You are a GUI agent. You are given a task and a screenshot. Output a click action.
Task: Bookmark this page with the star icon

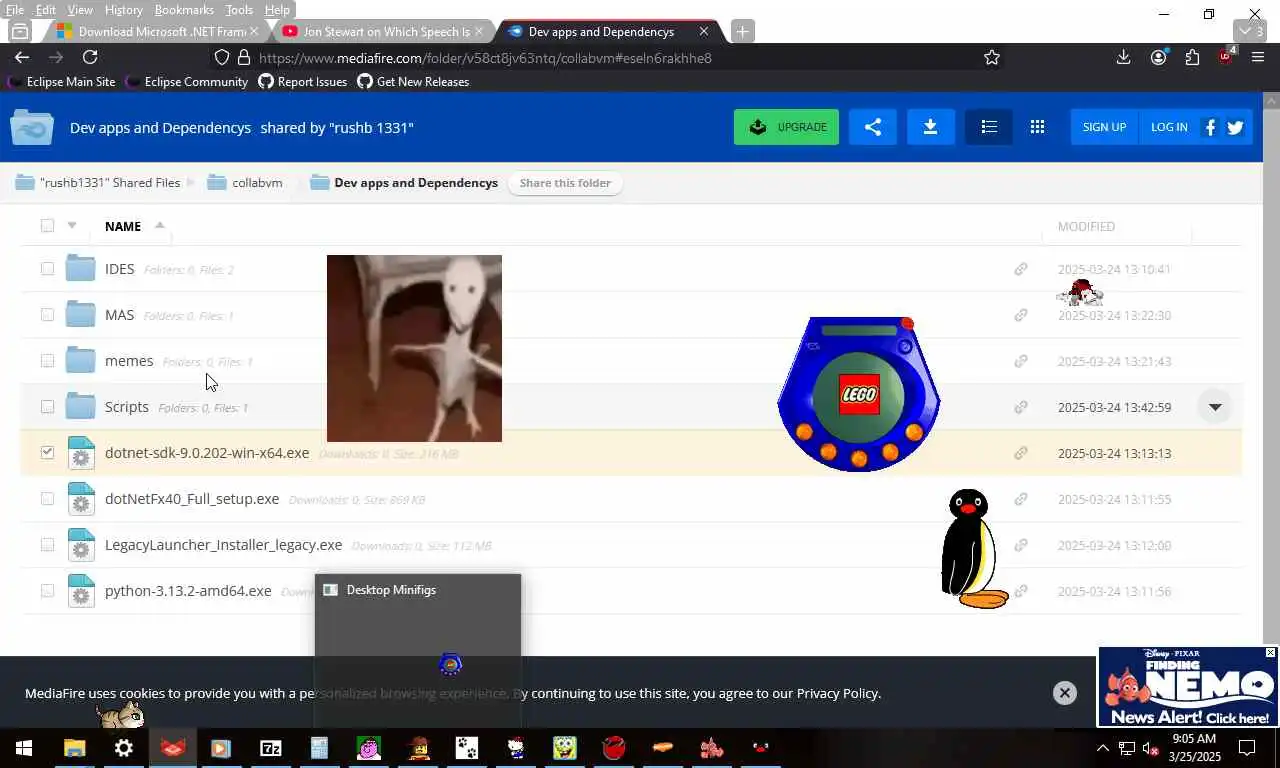(991, 58)
